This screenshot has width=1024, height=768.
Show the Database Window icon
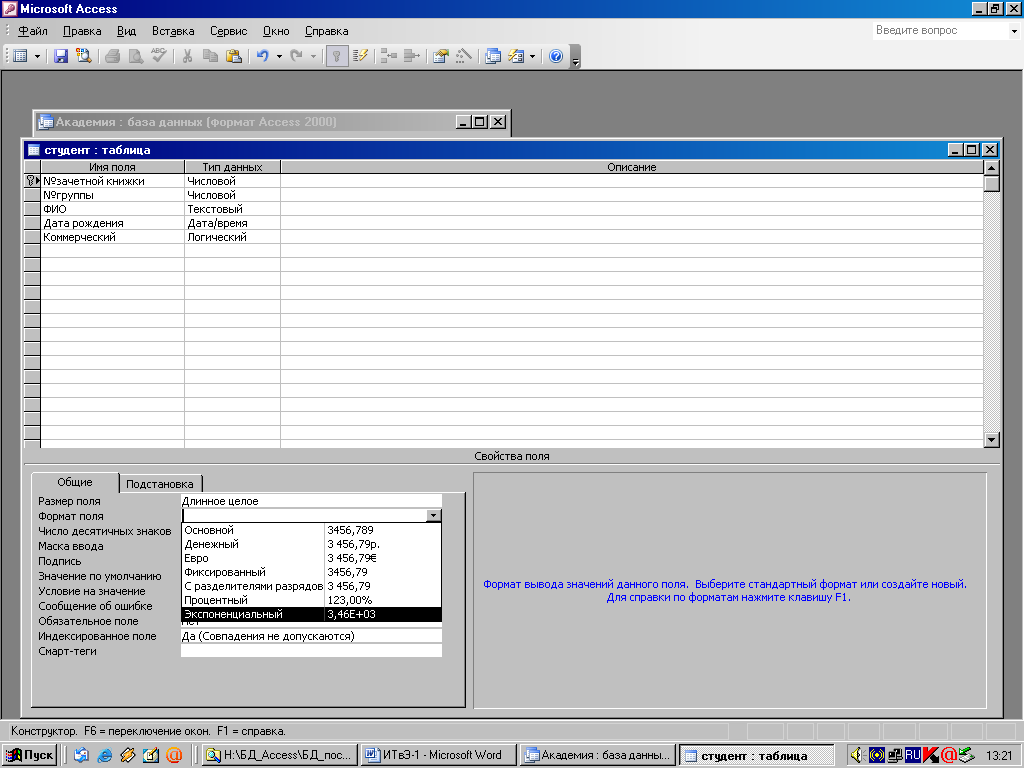tap(493, 56)
